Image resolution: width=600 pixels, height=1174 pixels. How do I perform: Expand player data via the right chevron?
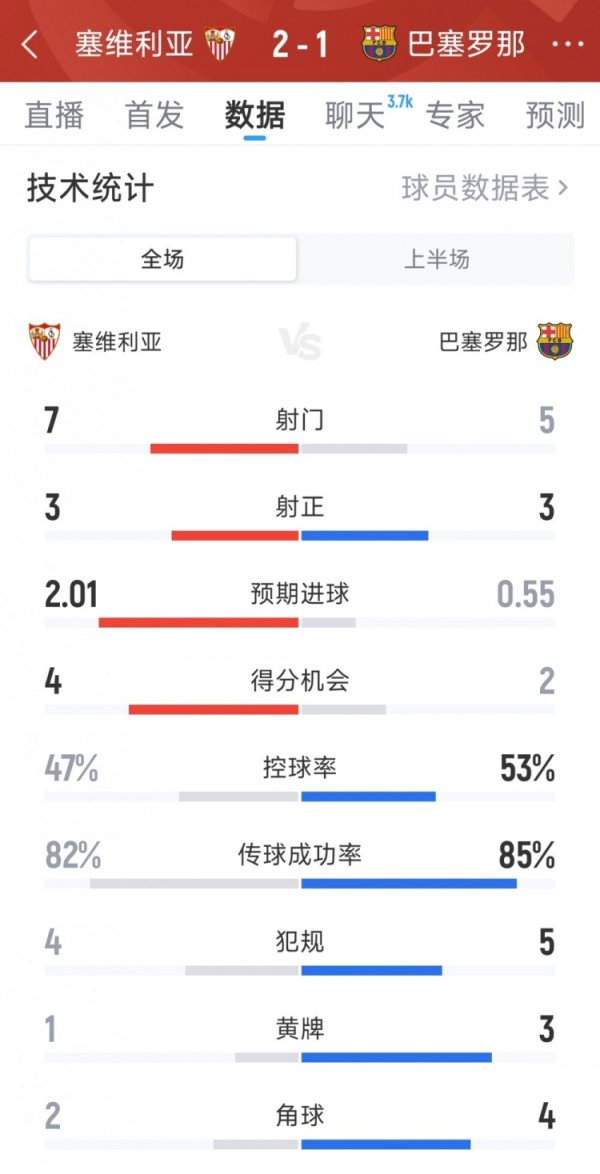click(560, 190)
